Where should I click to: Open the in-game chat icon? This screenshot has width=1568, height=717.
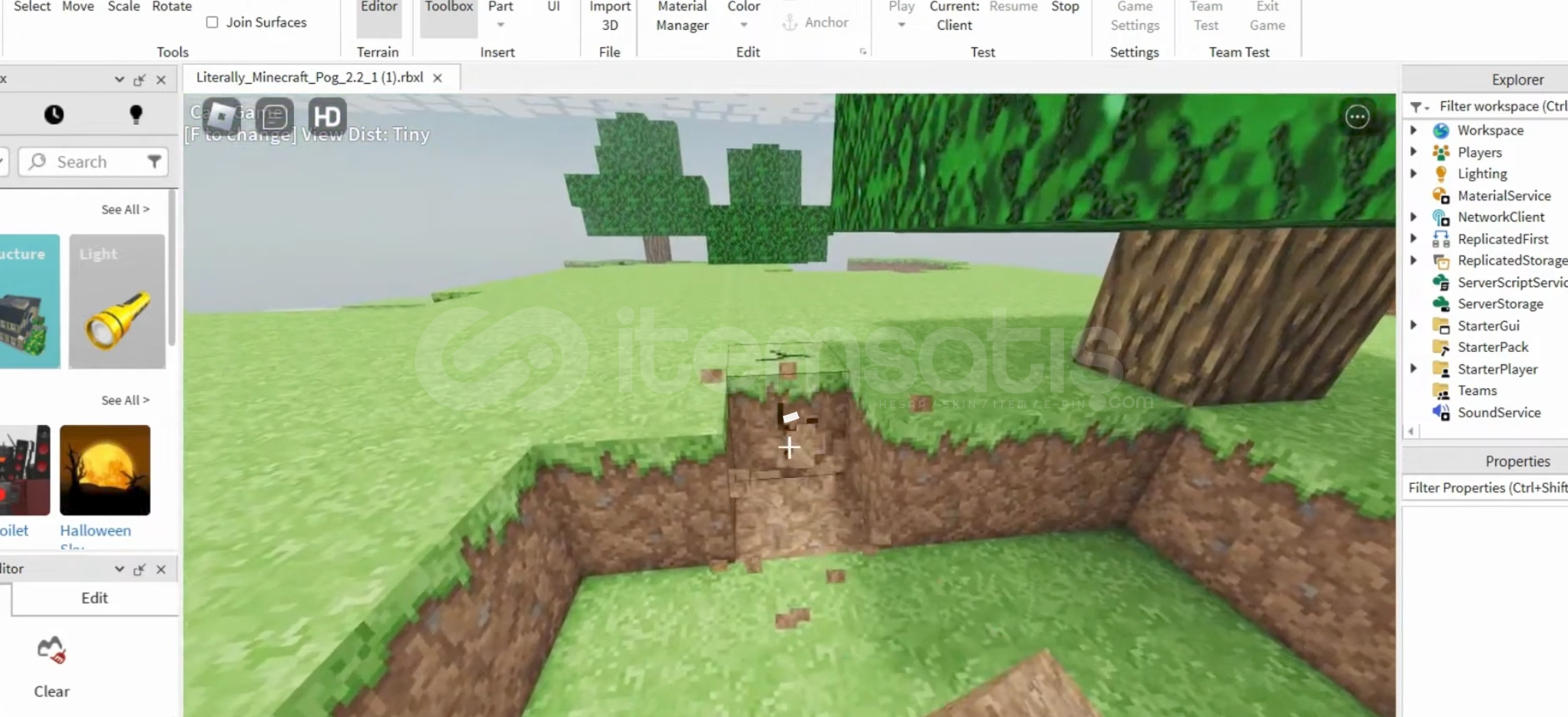tap(274, 117)
